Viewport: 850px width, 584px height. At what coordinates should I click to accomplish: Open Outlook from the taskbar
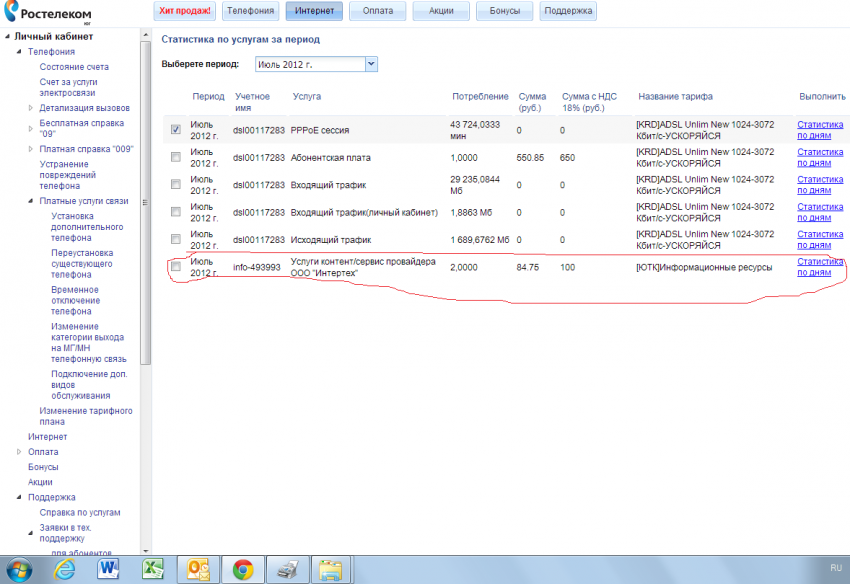(197, 569)
